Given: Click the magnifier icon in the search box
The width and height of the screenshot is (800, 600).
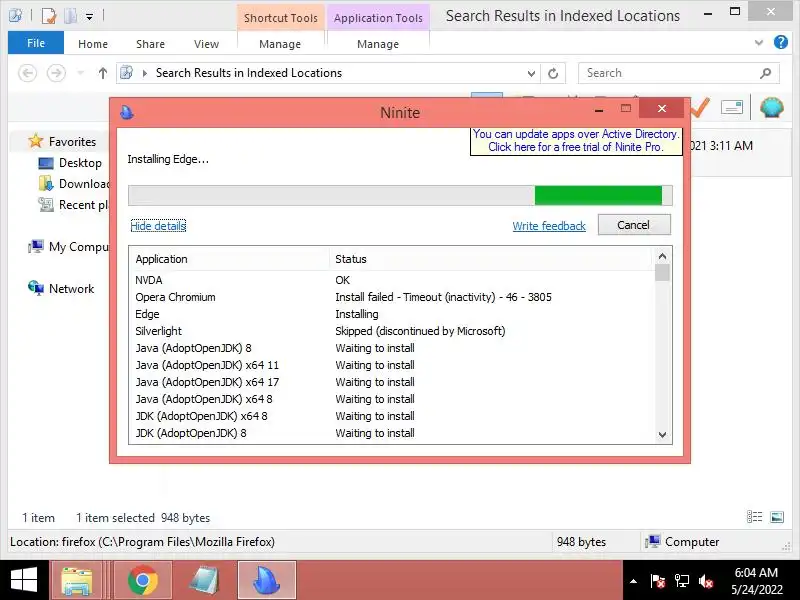Looking at the screenshot, I should pyautogui.click(x=765, y=73).
